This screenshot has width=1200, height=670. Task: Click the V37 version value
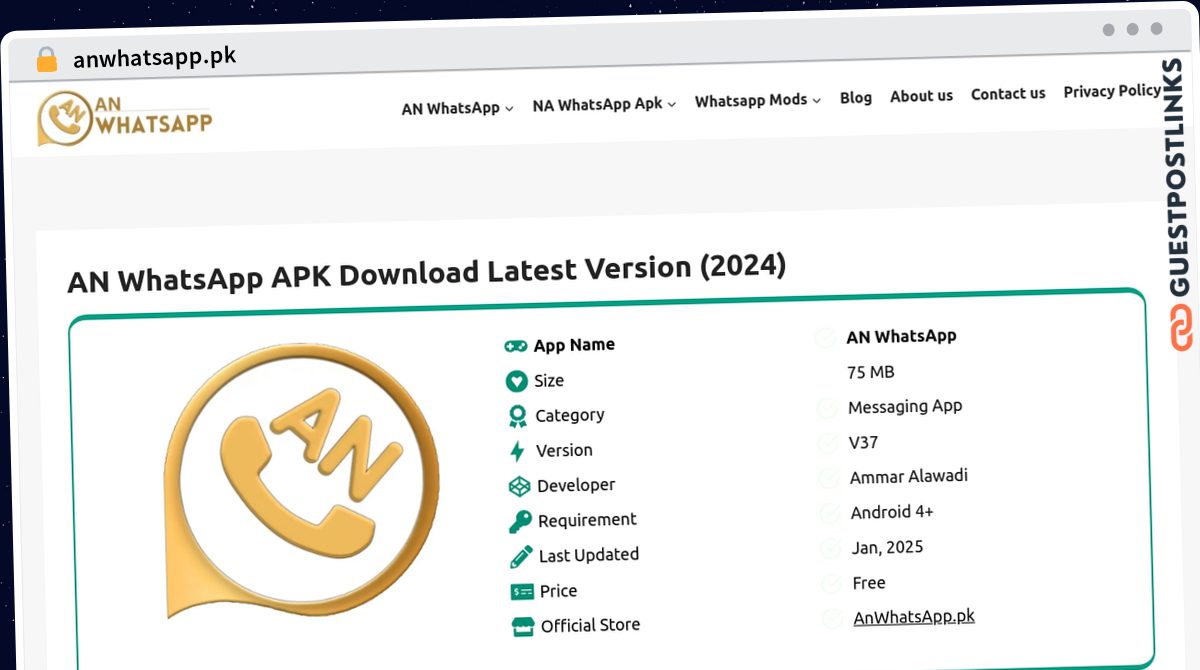click(863, 442)
